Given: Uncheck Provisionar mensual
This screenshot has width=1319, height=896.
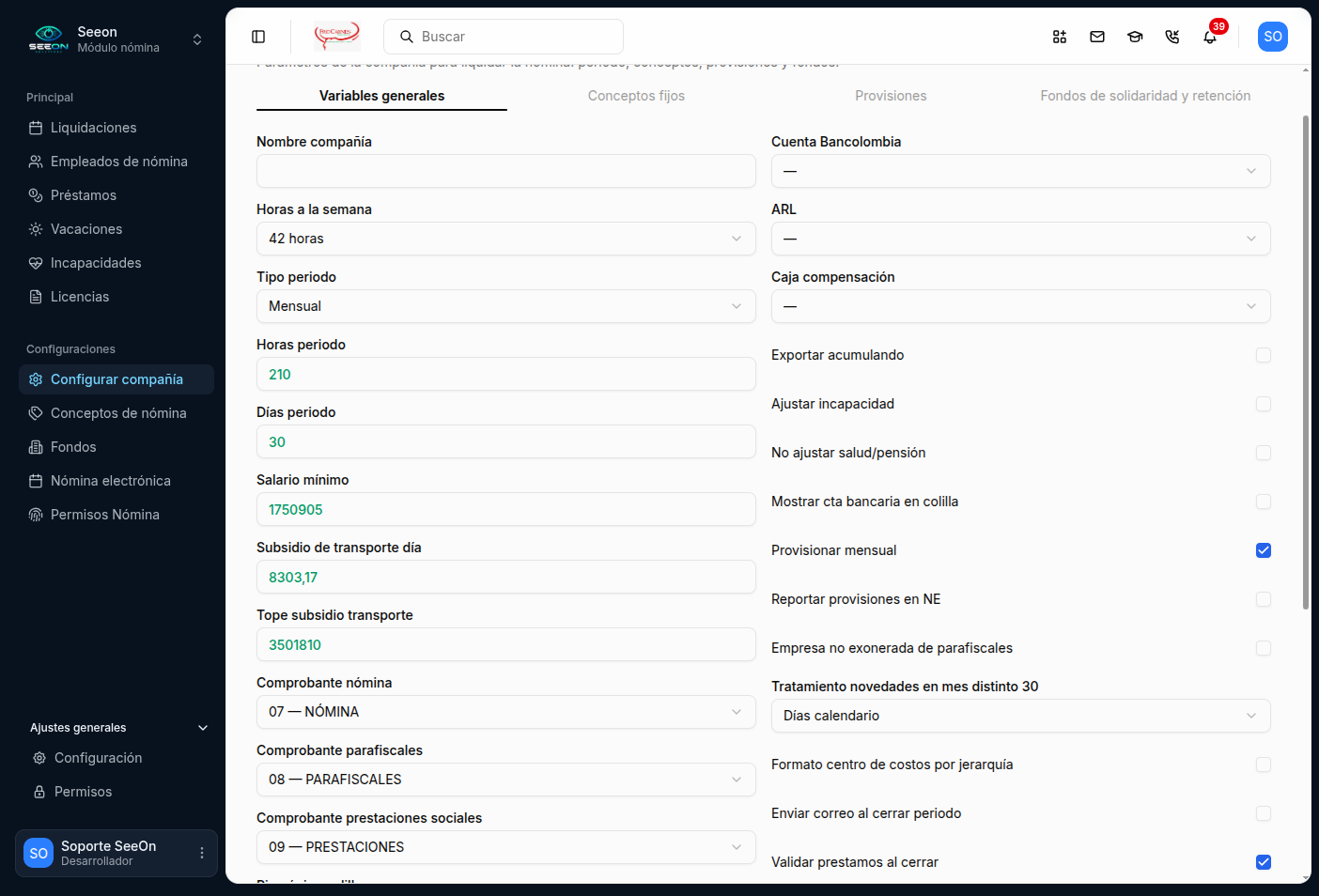Looking at the screenshot, I should 1264,550.
